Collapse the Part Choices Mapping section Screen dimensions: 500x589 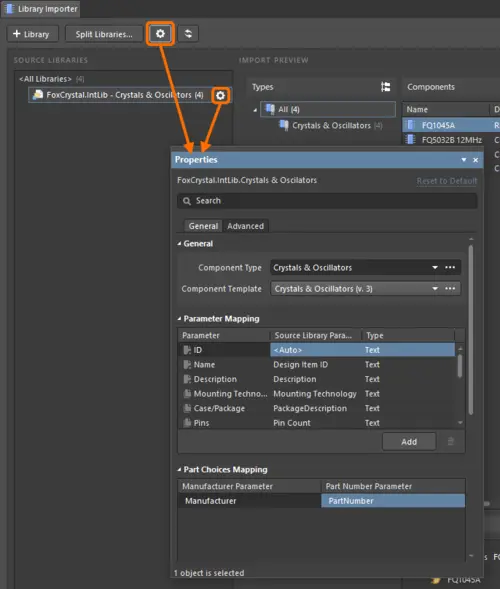179,470
